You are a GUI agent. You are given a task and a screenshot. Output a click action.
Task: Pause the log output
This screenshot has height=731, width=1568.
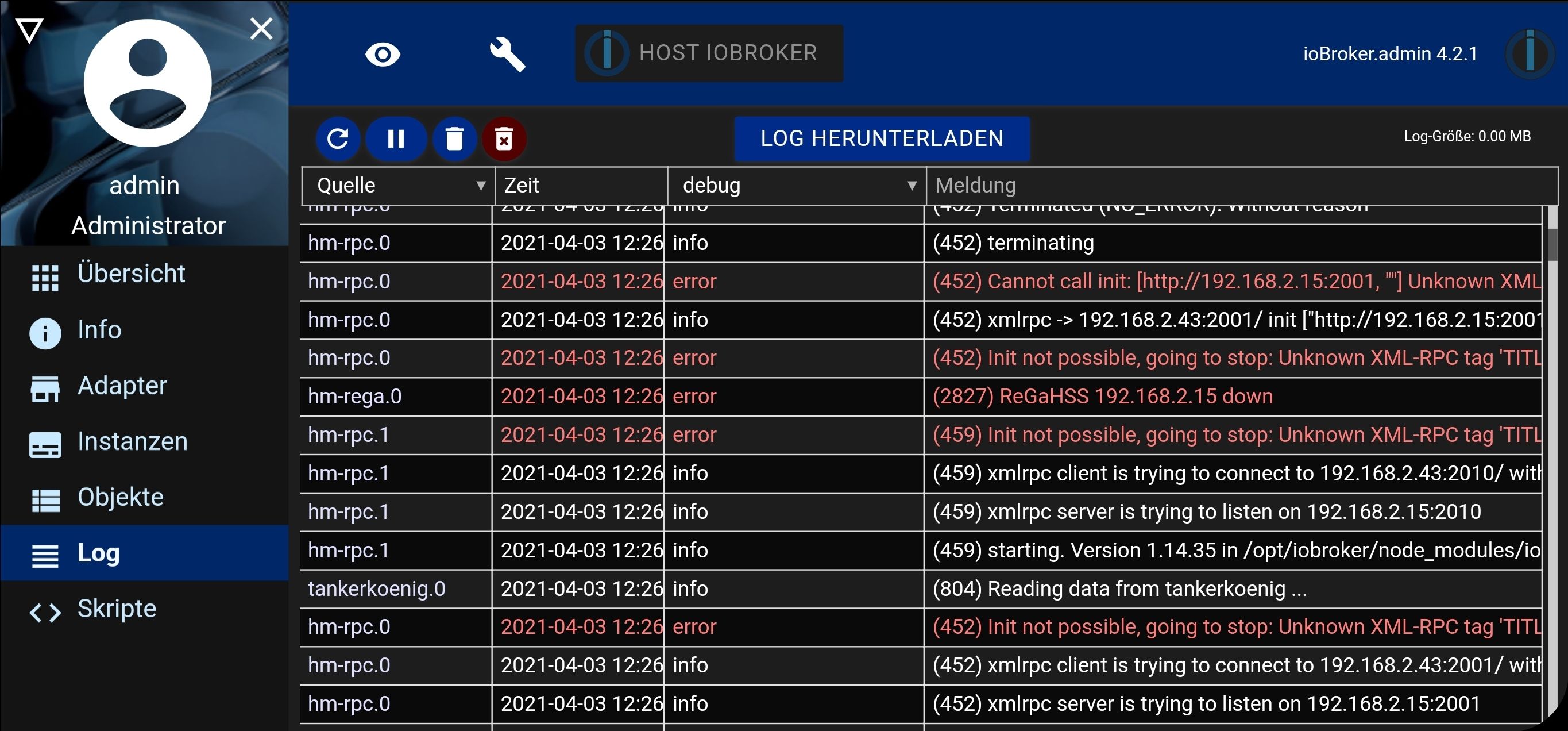point(396,139)
